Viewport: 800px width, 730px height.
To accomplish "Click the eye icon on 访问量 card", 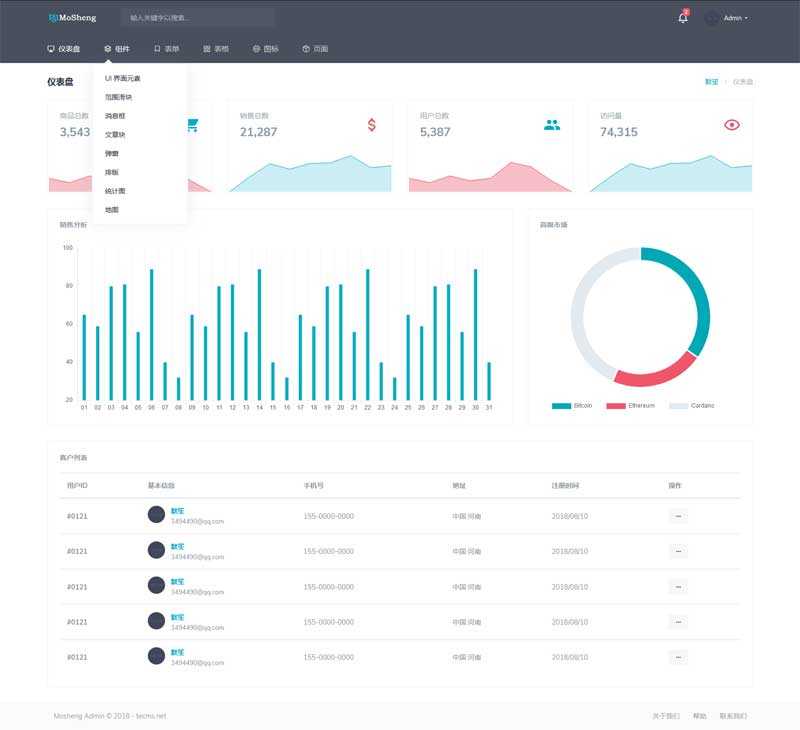I will [732, 125].
